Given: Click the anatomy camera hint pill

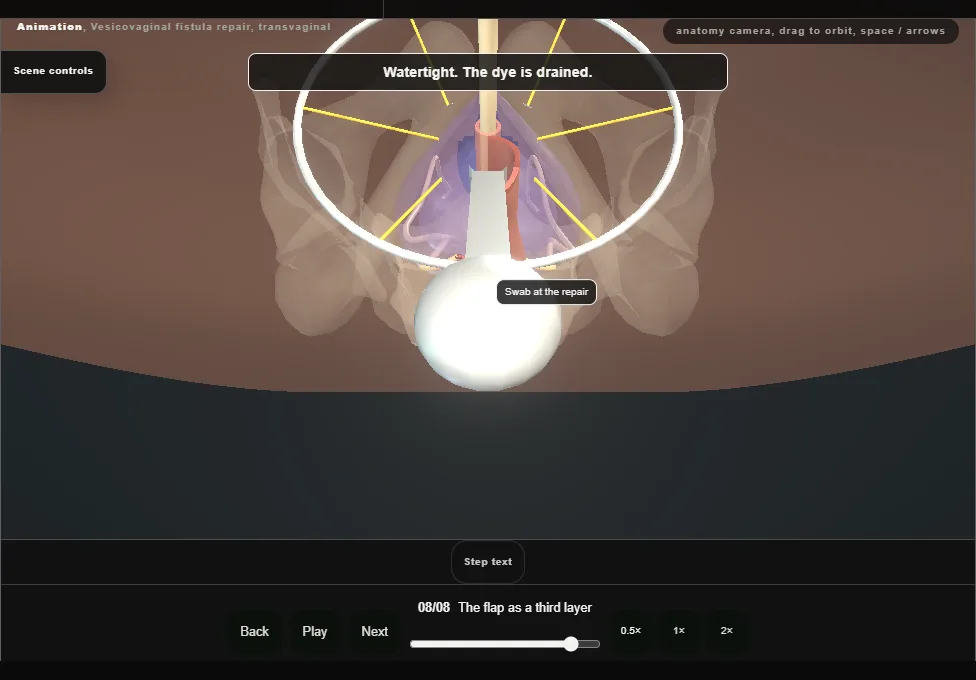Looking at the screenshot, I should click(x=810, y=31).
